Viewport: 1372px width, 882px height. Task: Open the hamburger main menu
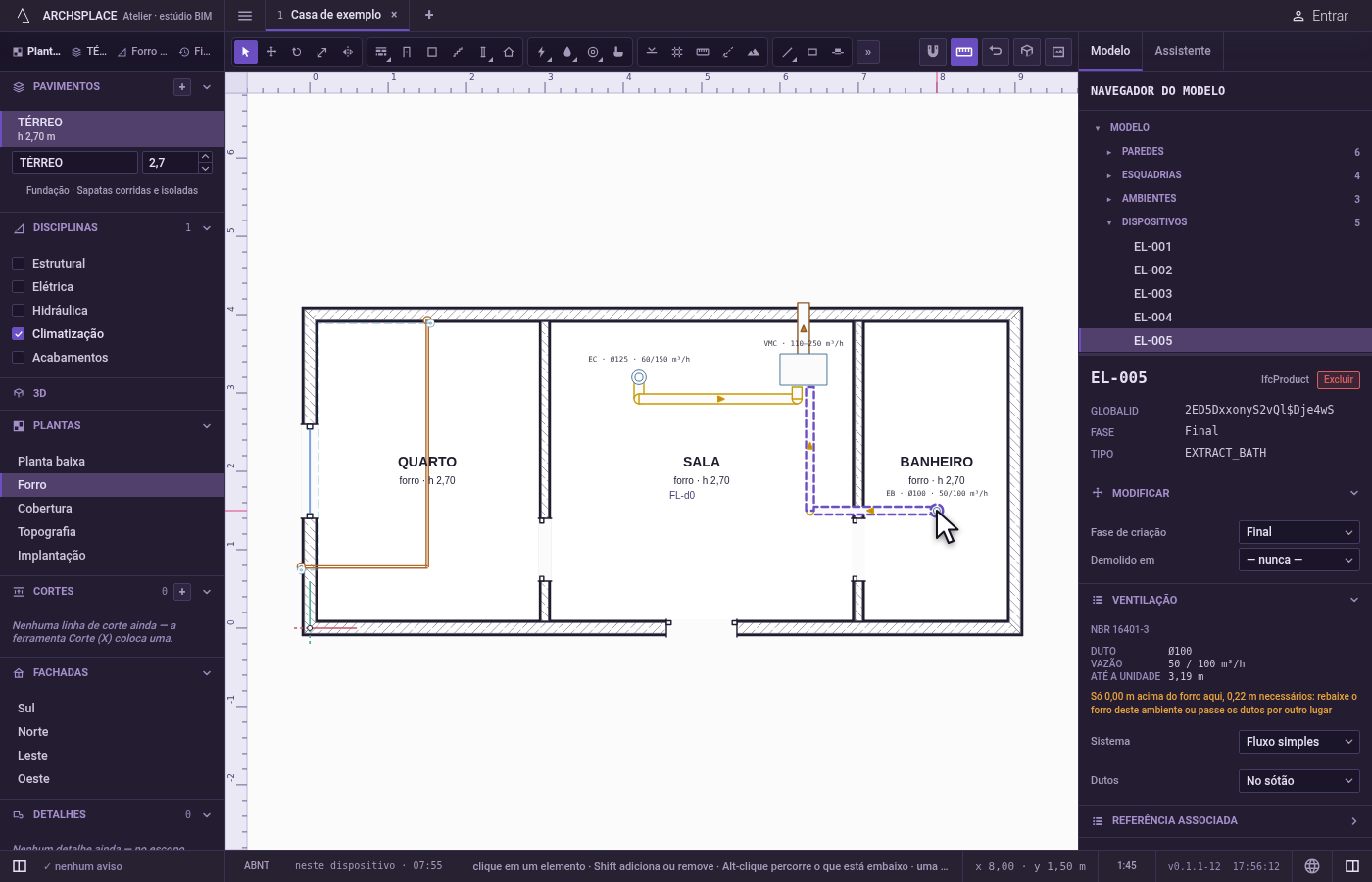245,16
